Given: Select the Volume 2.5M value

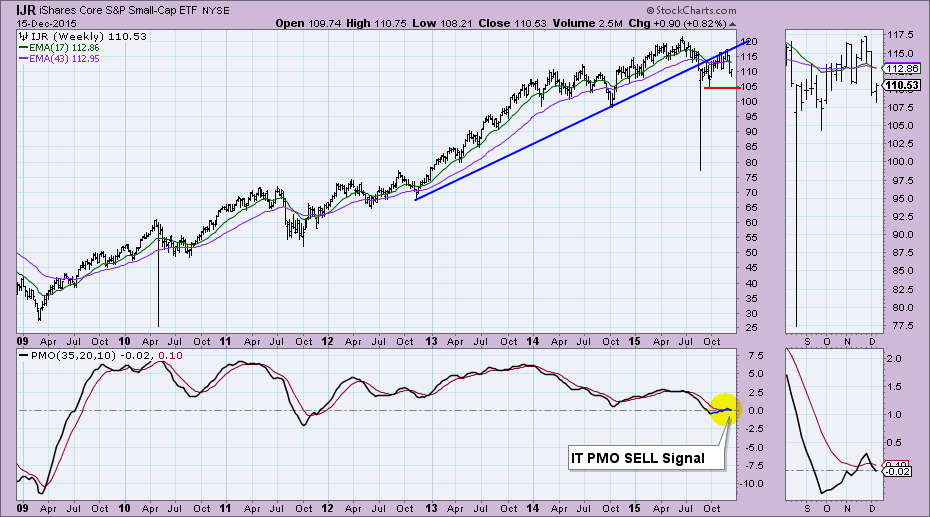Looking at the screenshot, I should (x=588, y=24).
